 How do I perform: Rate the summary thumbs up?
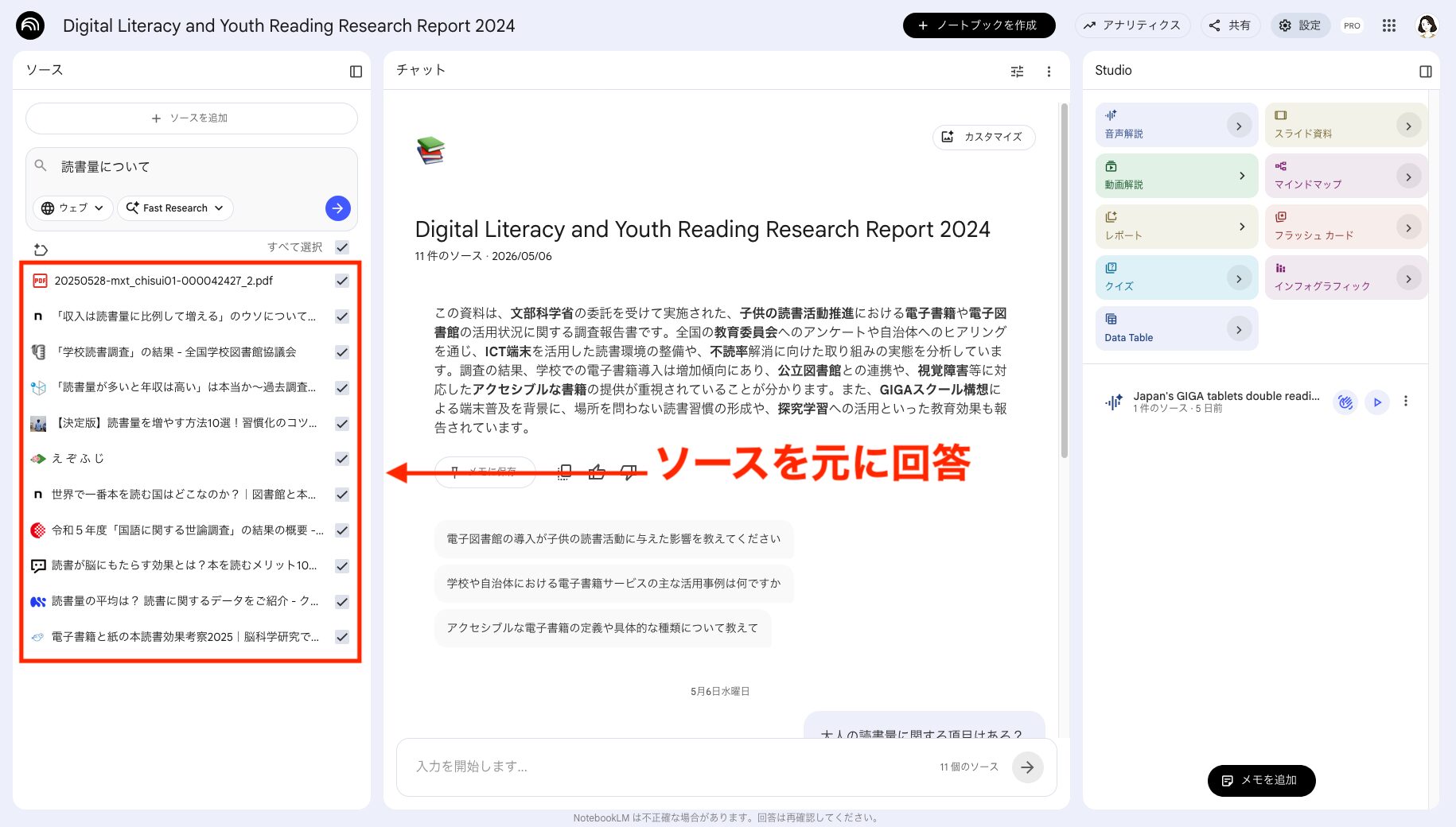coord(597,472)
